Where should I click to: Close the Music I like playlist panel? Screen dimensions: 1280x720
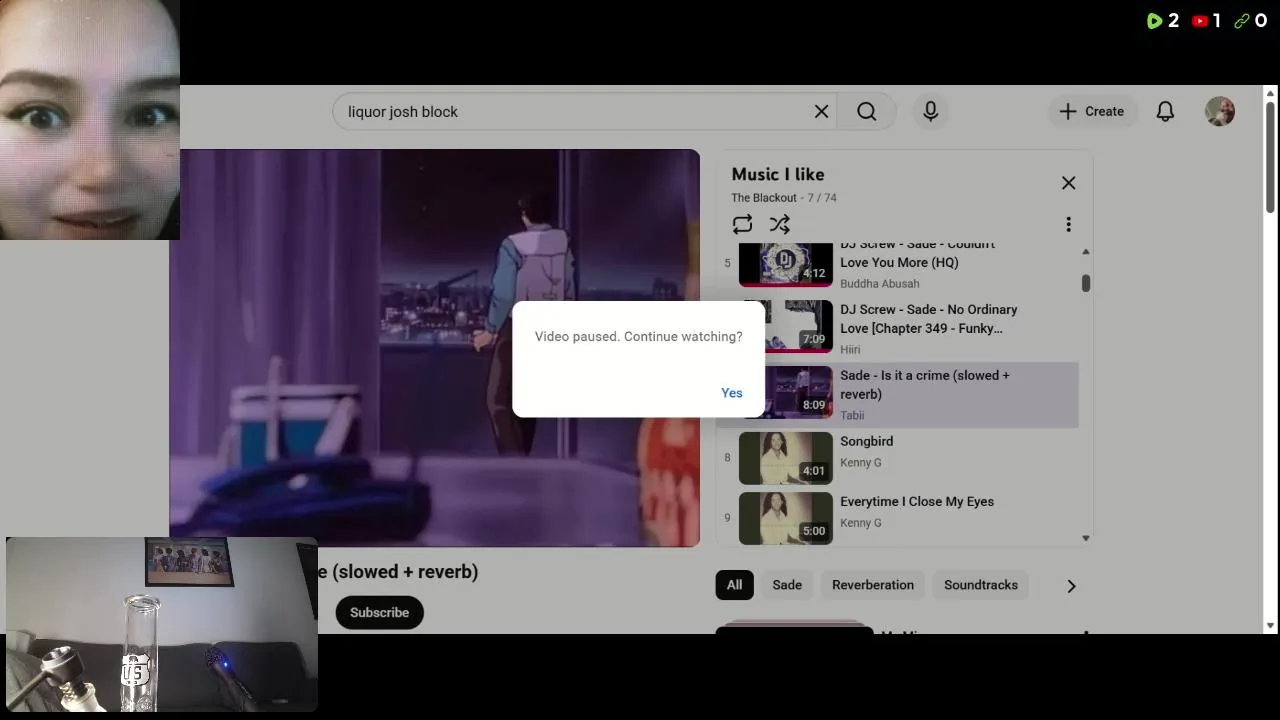(1068, 183)
